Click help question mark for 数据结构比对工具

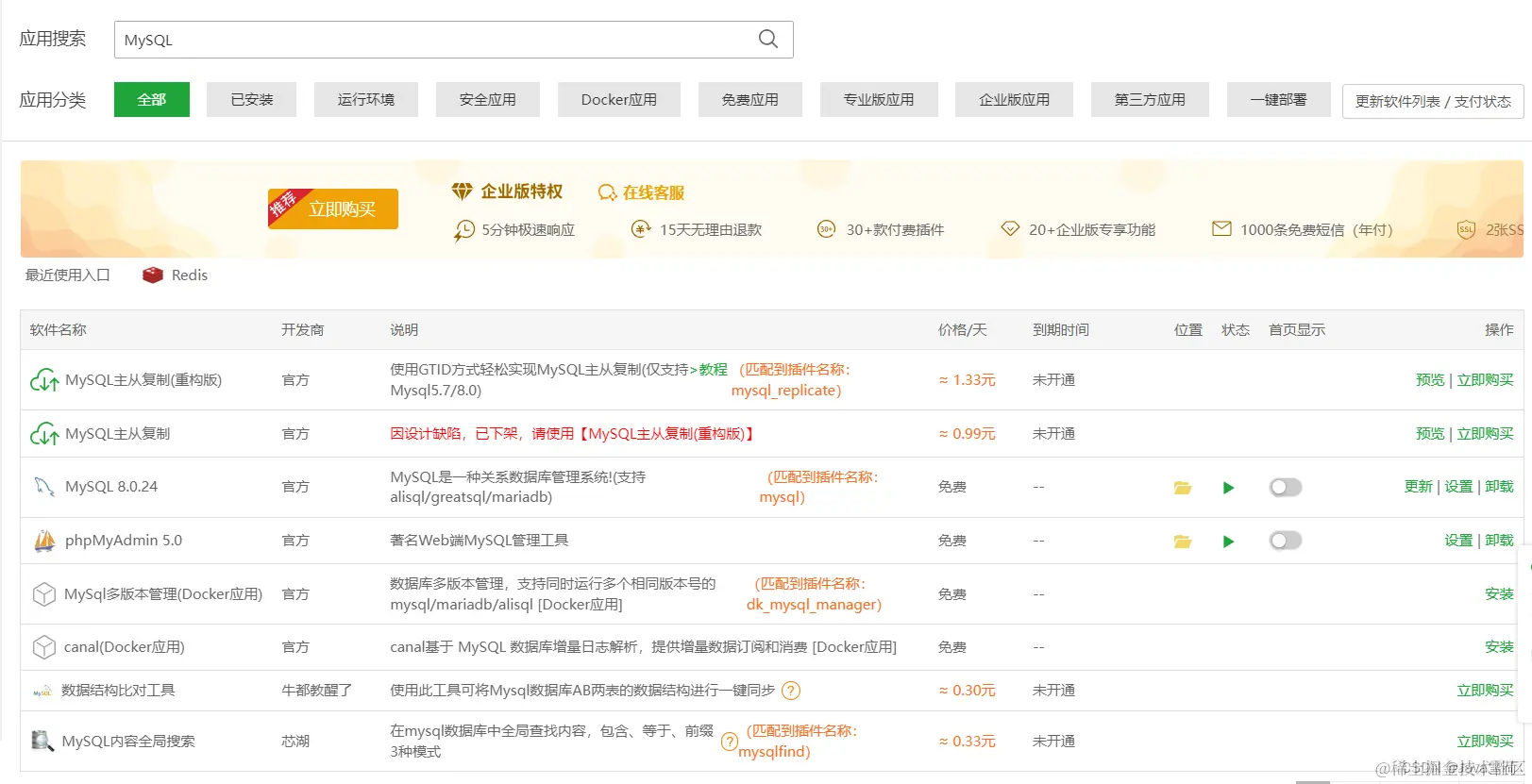point(791,691)
